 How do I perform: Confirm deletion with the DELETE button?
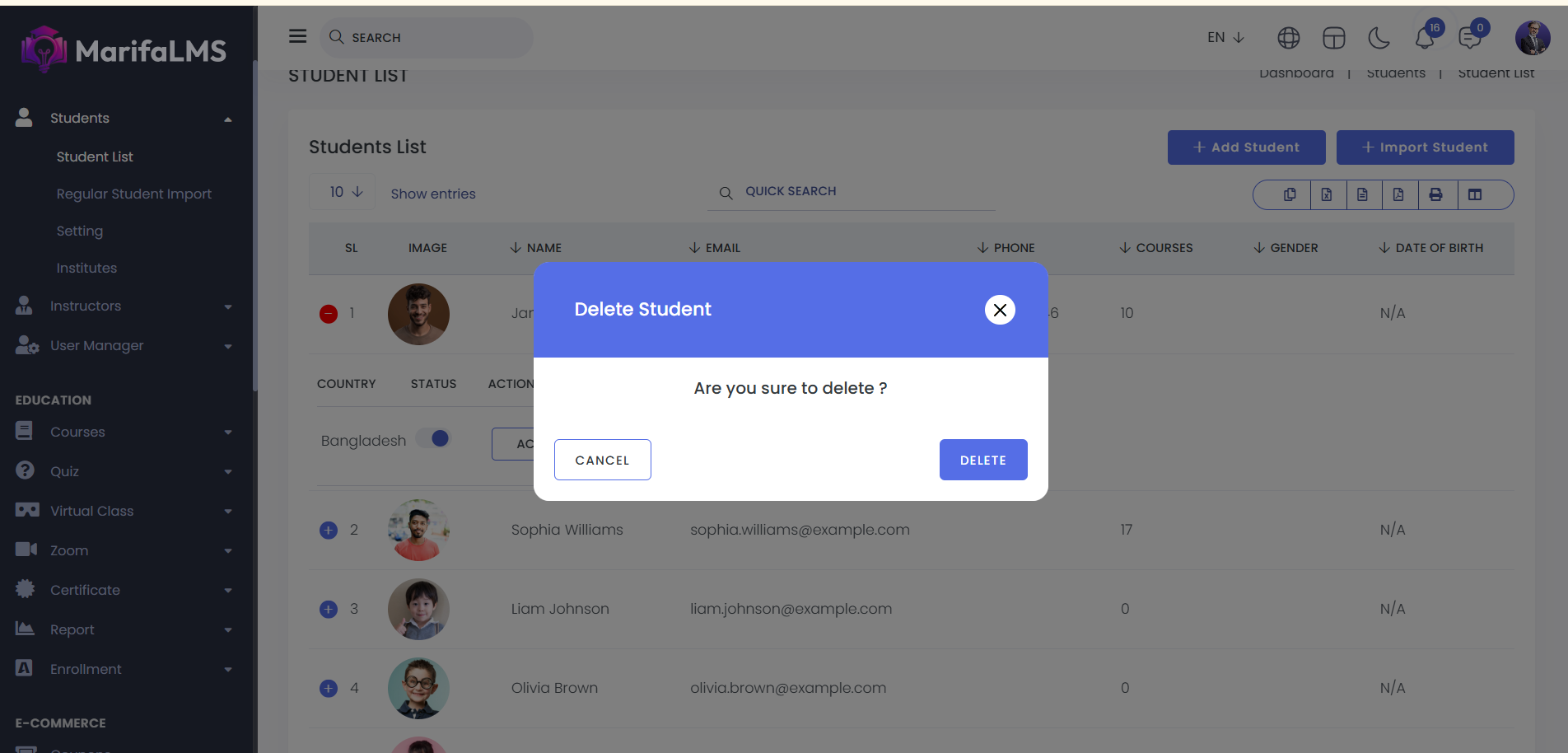click(x=982, y=460)
